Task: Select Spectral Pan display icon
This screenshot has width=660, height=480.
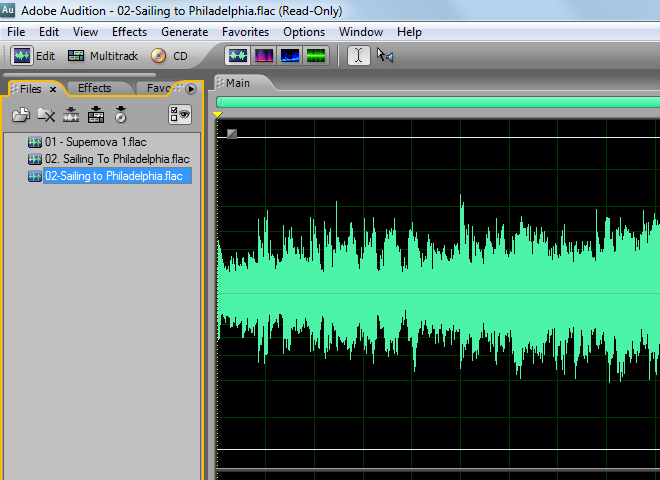Action: 290,56
